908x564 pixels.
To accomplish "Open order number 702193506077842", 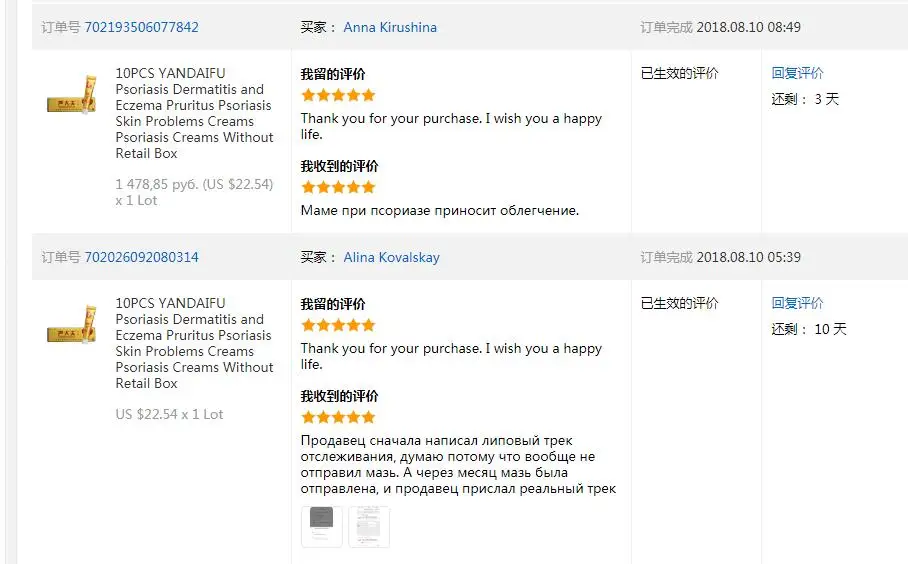I will pyautogui.click(x=141, y=27).
